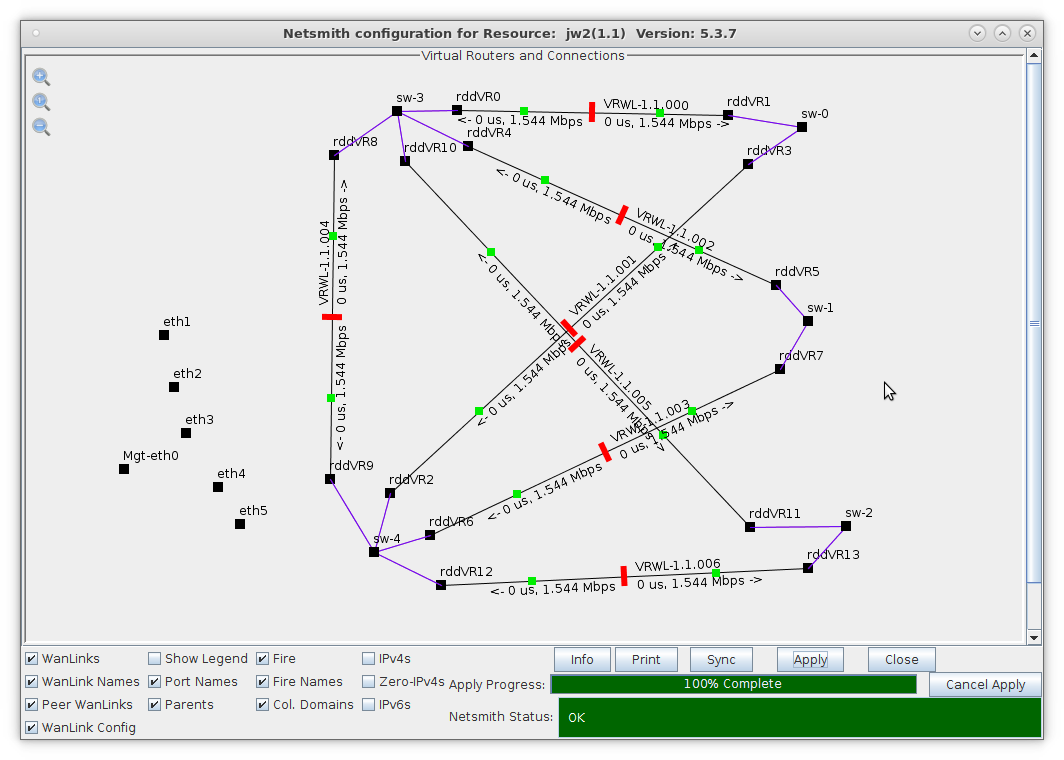
Task: Uncheck the WanLink Names option
Action: (32, 682)
